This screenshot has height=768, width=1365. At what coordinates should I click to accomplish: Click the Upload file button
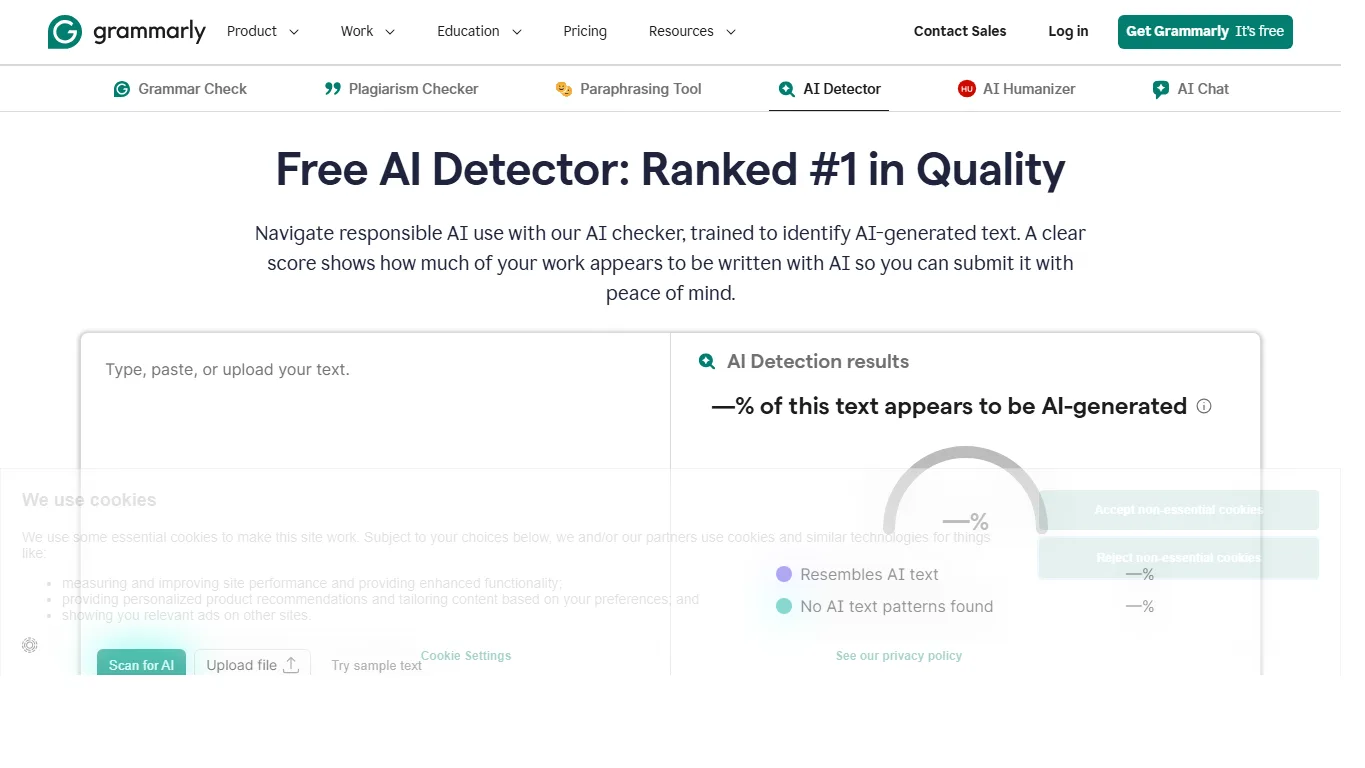252,664
